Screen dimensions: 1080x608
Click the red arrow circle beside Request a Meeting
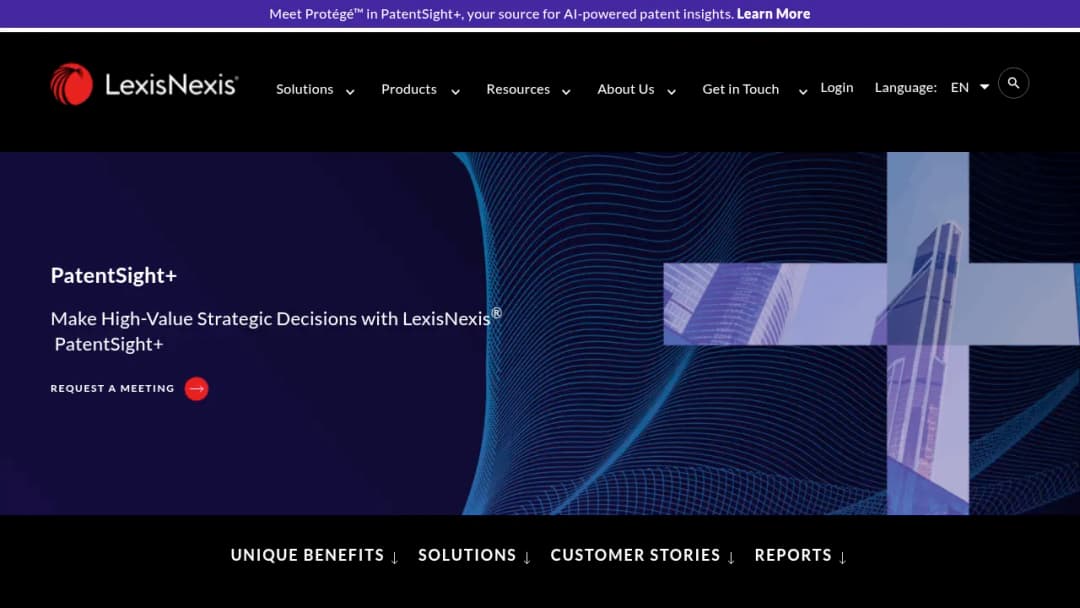coord(196,389)
